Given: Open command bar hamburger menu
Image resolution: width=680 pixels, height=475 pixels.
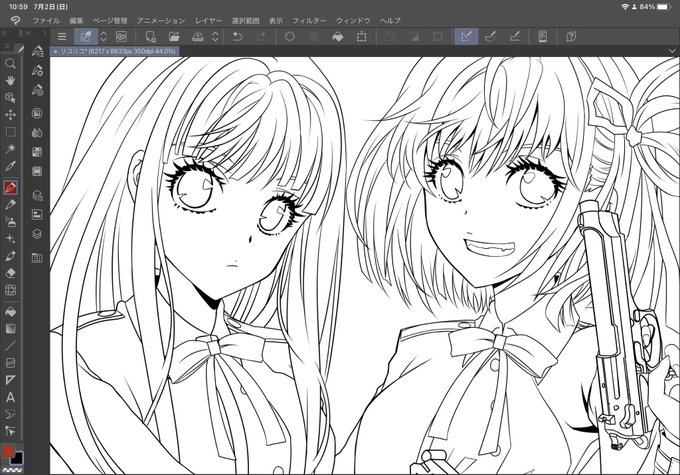Looking at the screenshot, I should (x=62, y=37).
